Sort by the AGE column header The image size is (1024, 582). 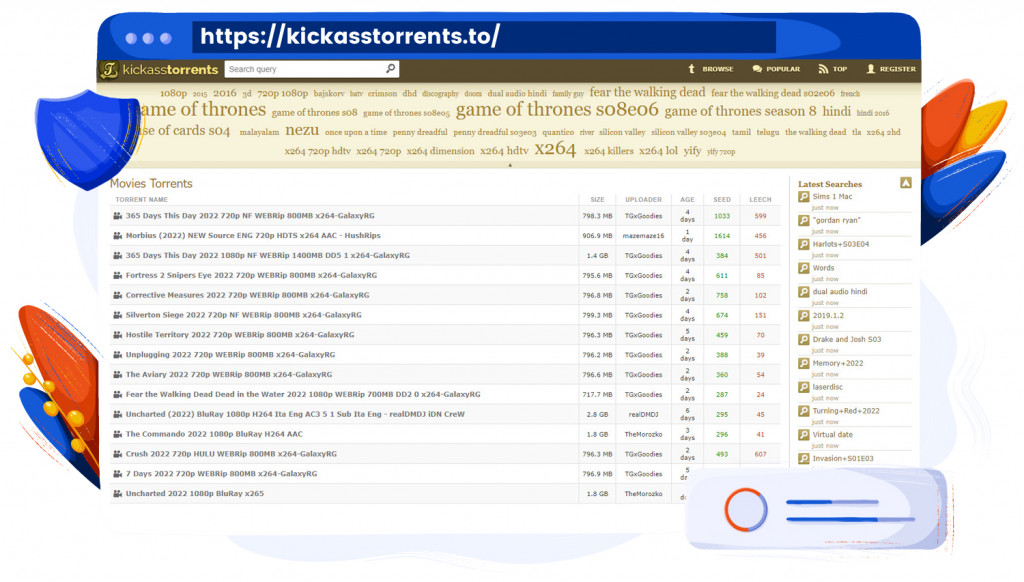(687, 199)
